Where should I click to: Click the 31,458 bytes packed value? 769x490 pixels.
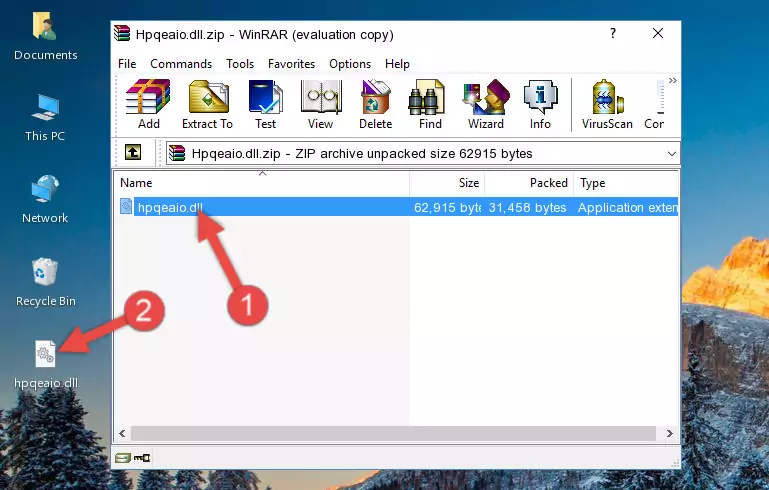point(527,207)
